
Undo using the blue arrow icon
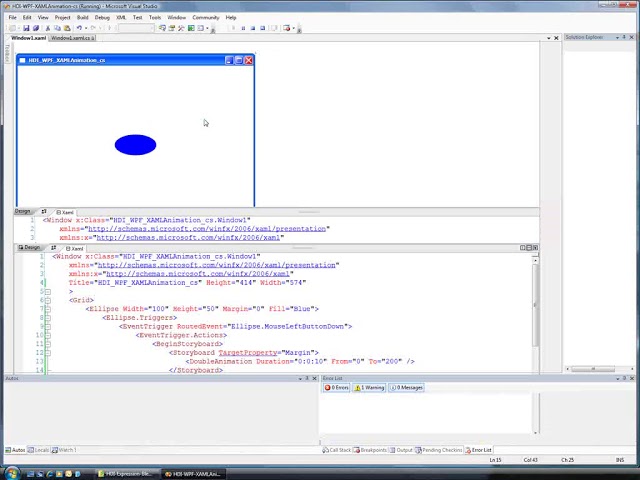pyautogui.click(x=79, y=28)
